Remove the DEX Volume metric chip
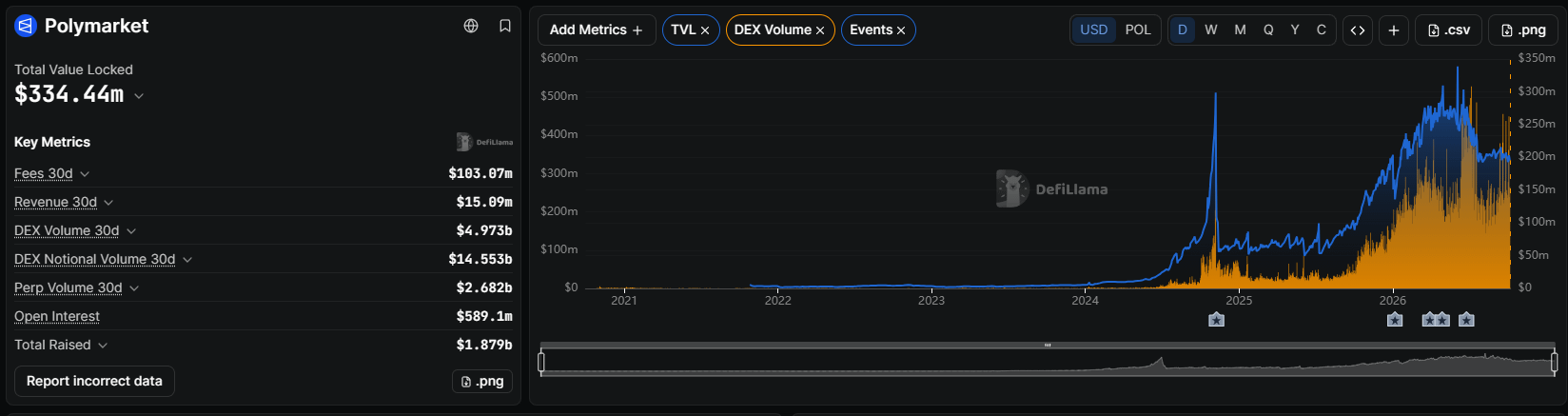The height and width of the screenshot is (416, 1568). coord(820,30)
